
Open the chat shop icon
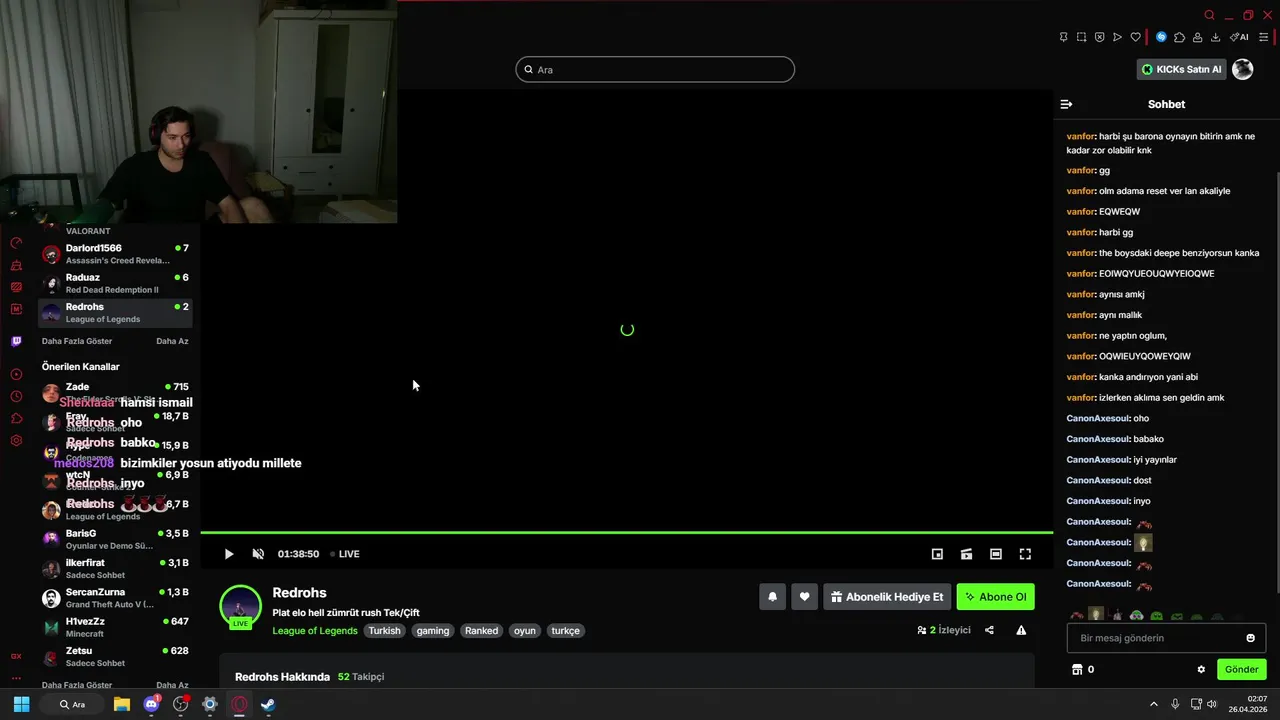pos(1077,669)
